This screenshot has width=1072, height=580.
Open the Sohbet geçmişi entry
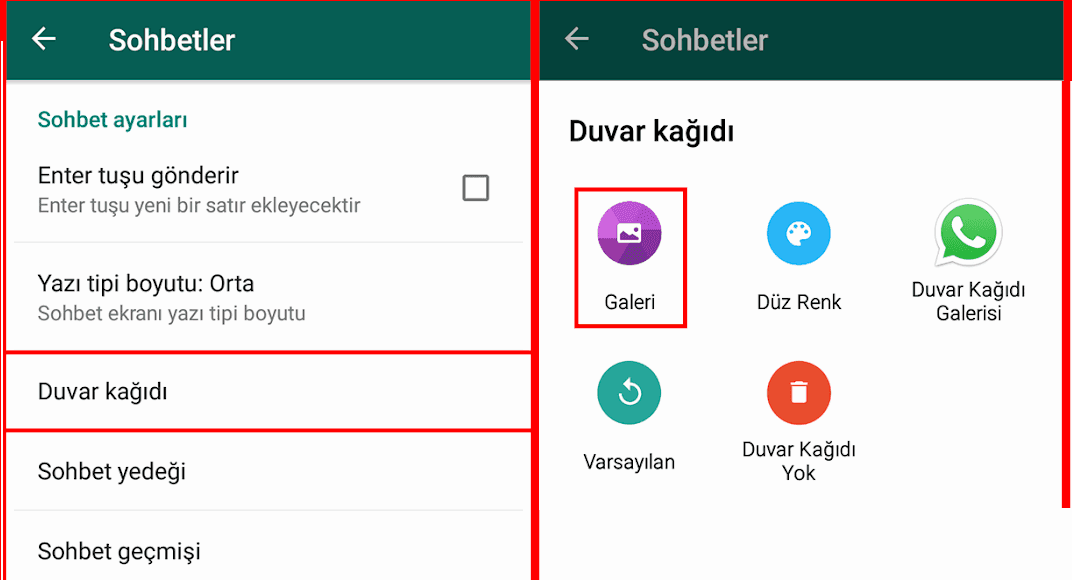268,551
